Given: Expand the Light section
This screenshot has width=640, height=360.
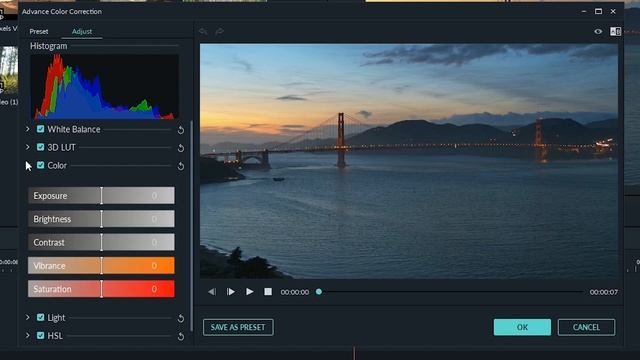Looking at the screenshot, I should (x=28, y=317).
